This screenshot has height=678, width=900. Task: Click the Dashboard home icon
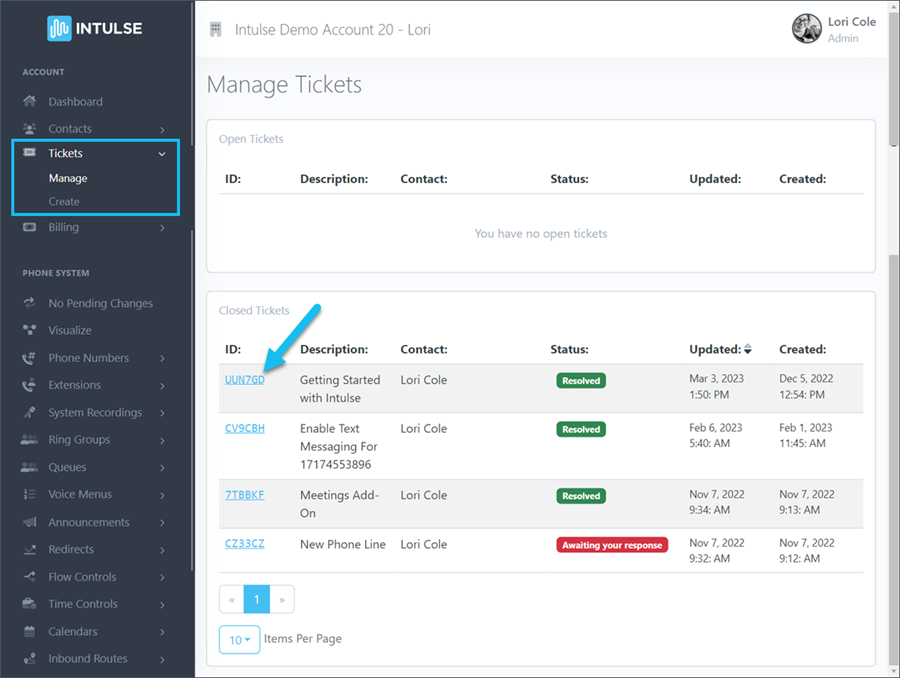[29, 102]
